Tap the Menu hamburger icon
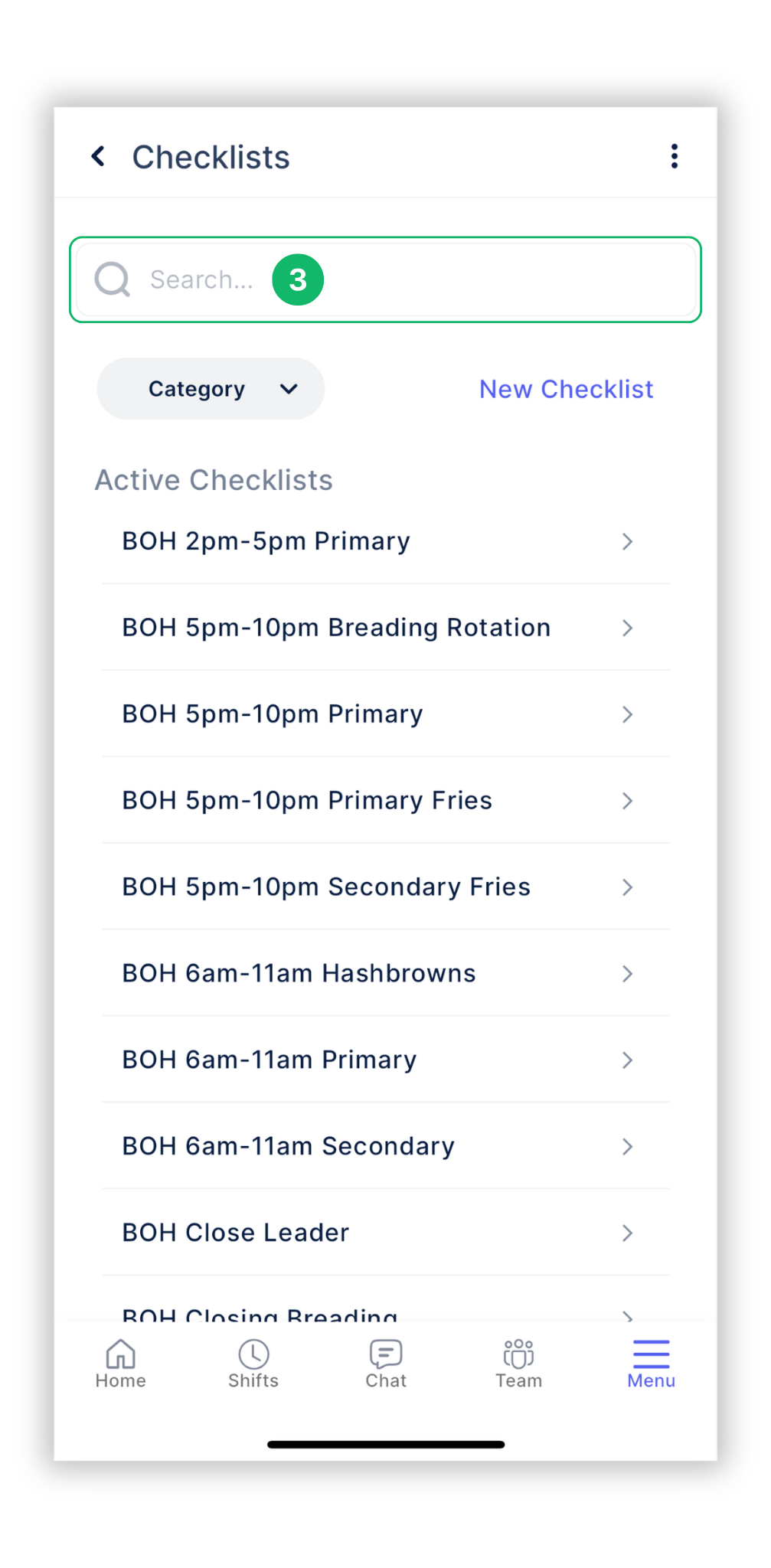 pyautogui.click(x=650, y=1363)
